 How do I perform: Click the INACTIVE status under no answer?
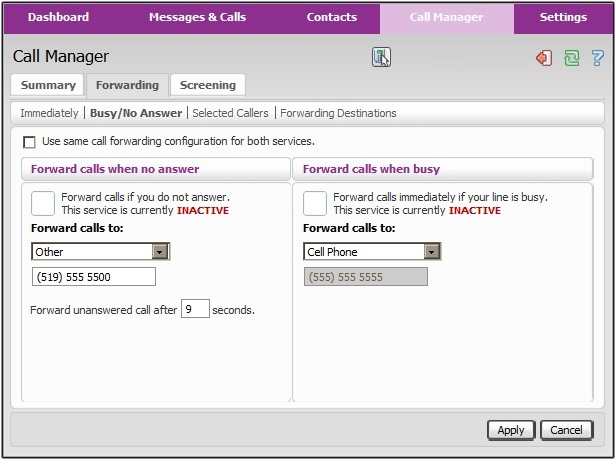pos(203,211)
